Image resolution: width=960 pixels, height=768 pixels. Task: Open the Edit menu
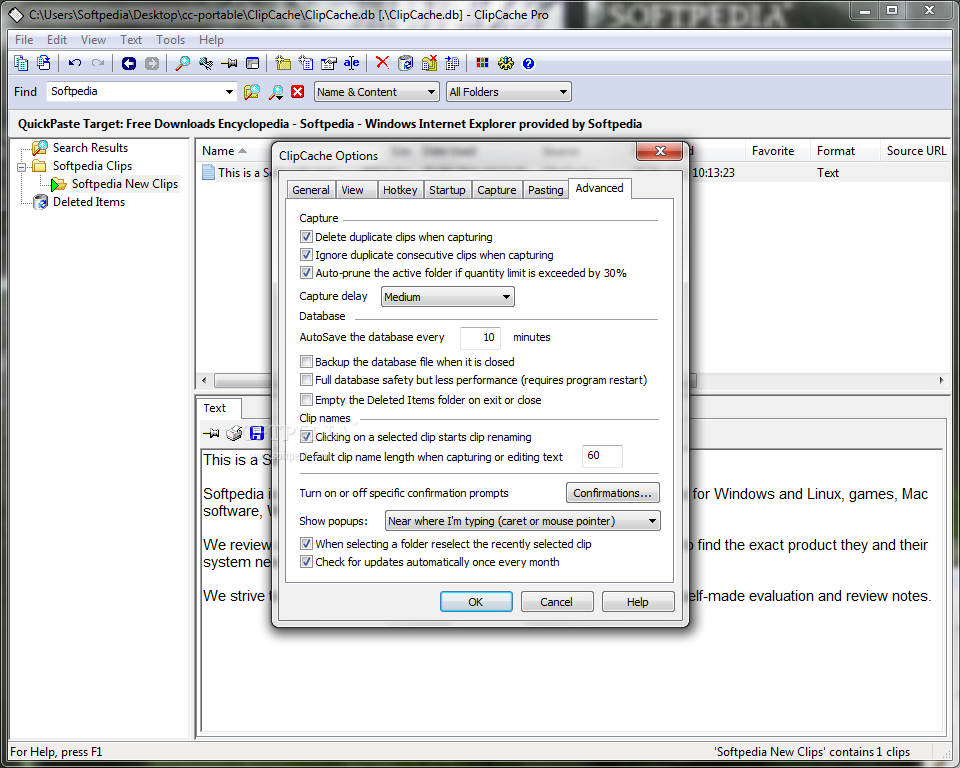point(57,40)
